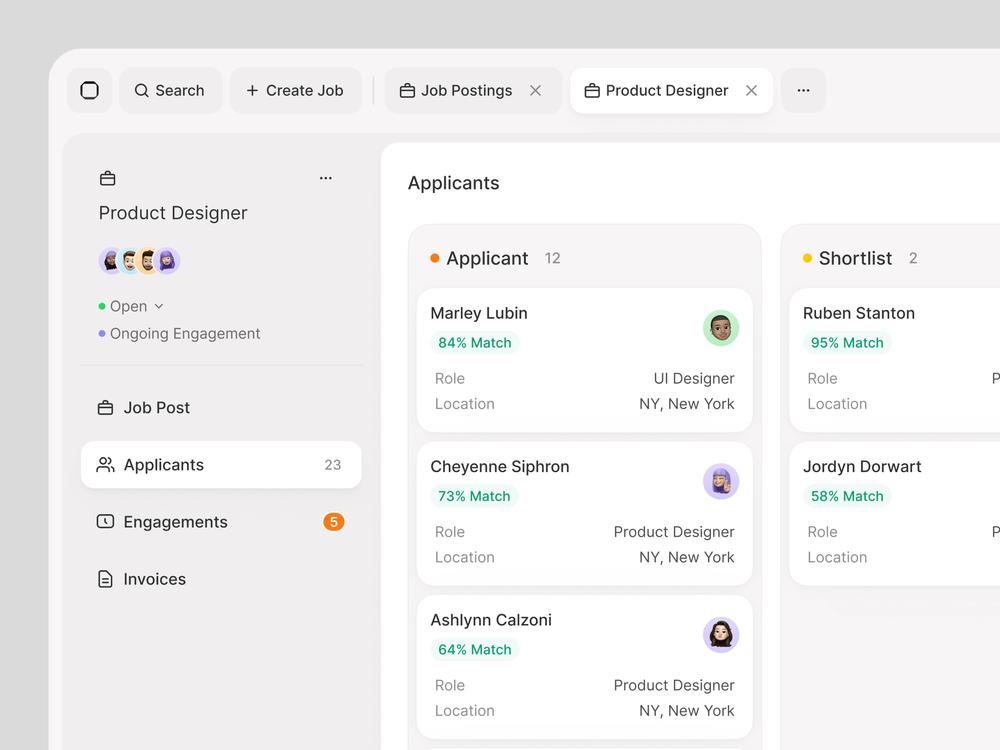
Task: Click the Create Job button
Action: click(295, 91)
